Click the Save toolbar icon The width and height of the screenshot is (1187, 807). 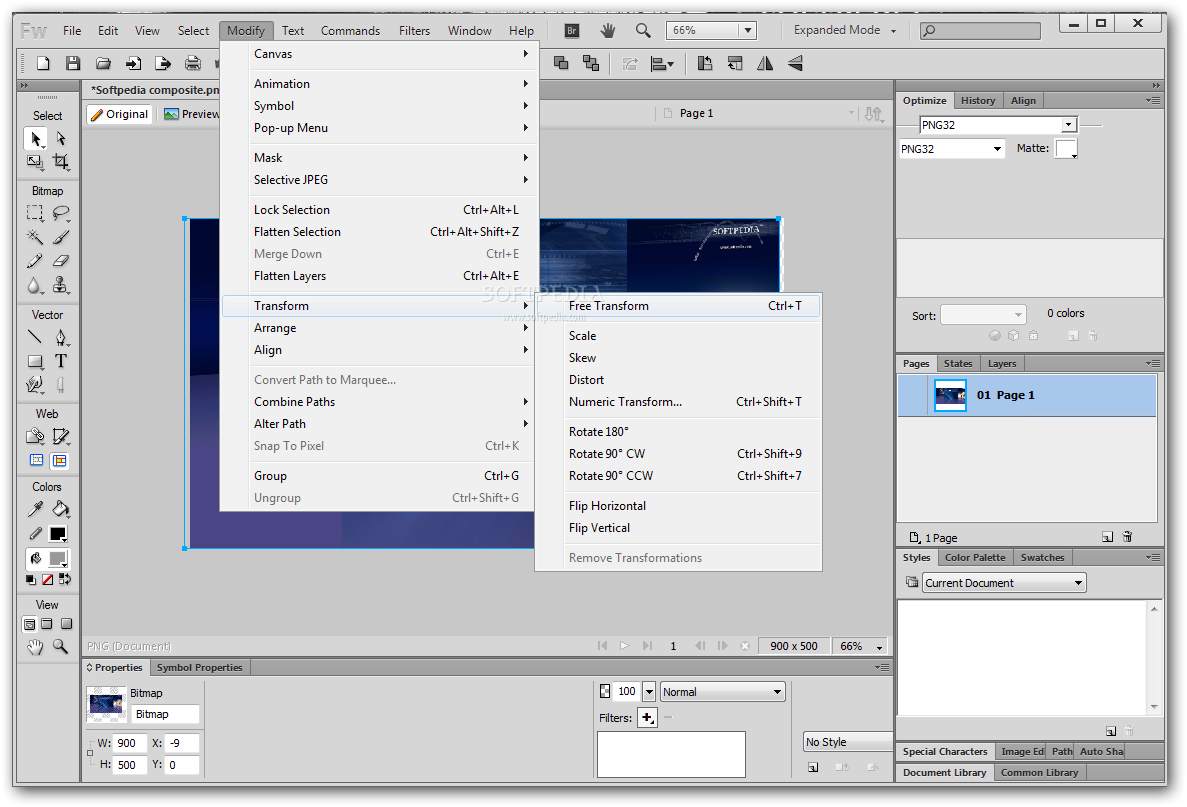coord(73,64)
